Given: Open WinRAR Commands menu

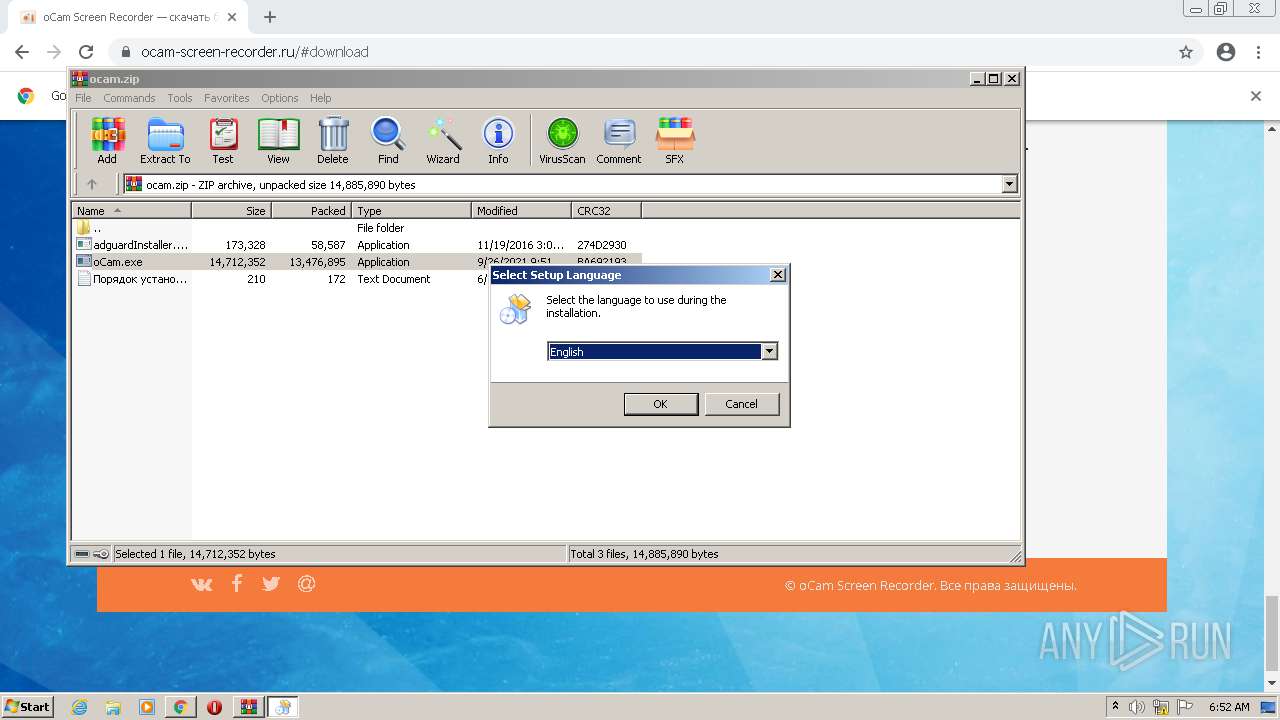Looking at the screenshot, I should (129, 98).
